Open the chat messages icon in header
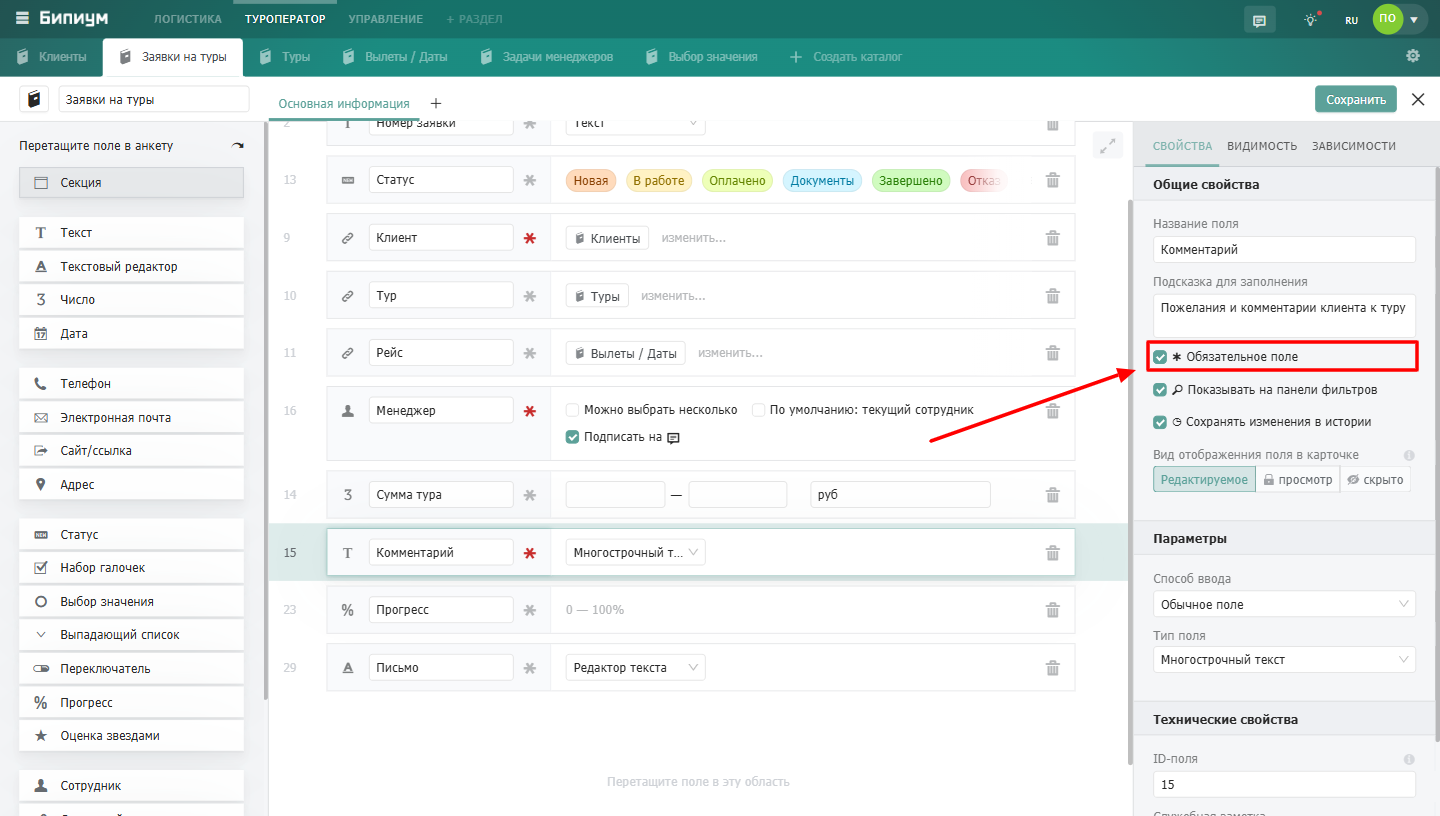 click(x=1259, y=19)
